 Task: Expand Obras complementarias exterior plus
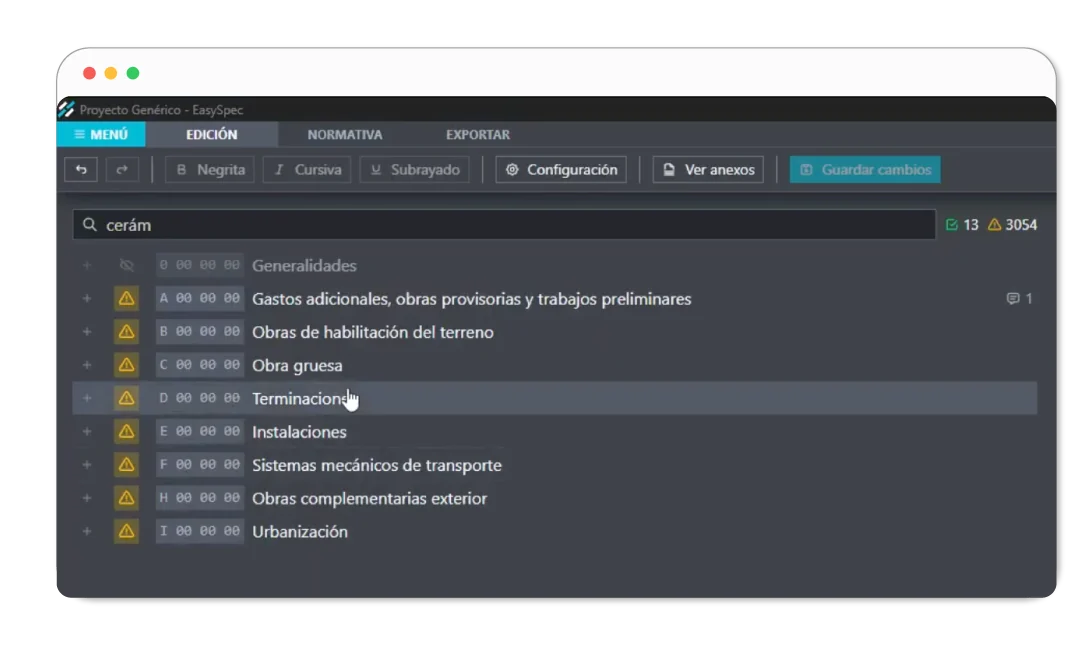[87, 498]
